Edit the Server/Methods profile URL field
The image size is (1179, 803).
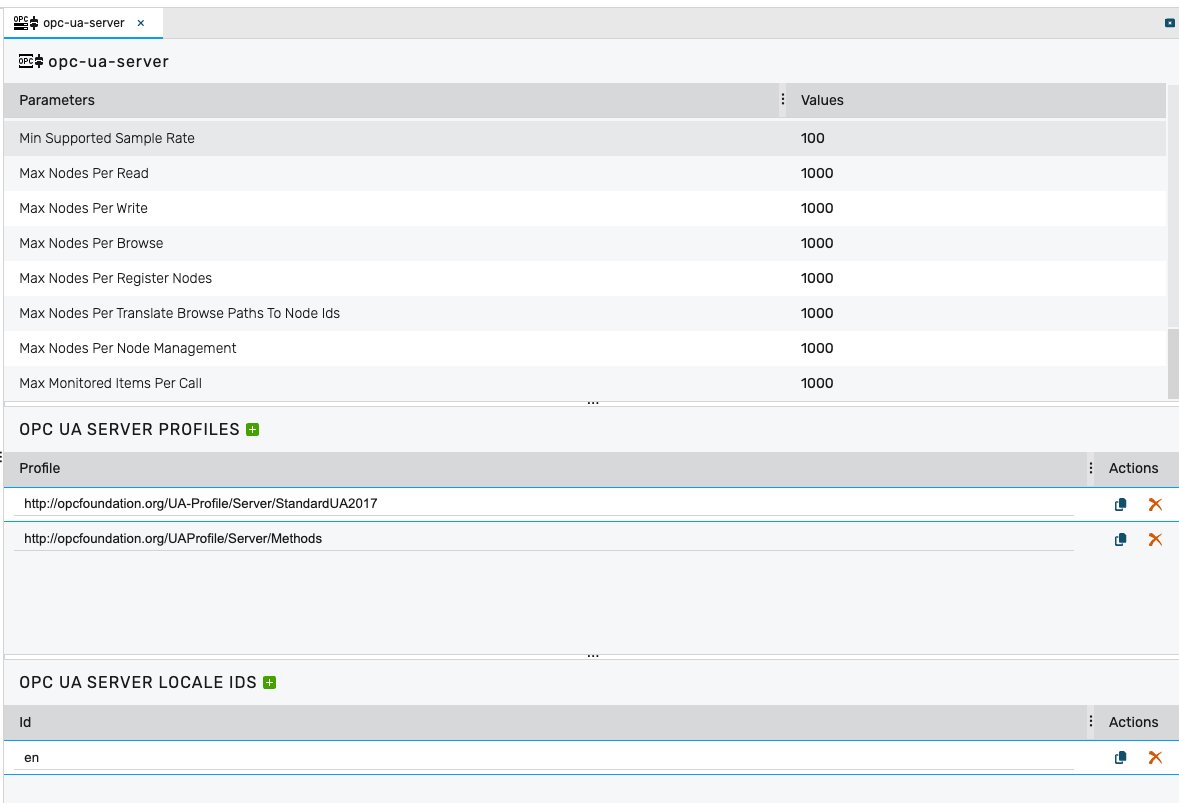540,539
